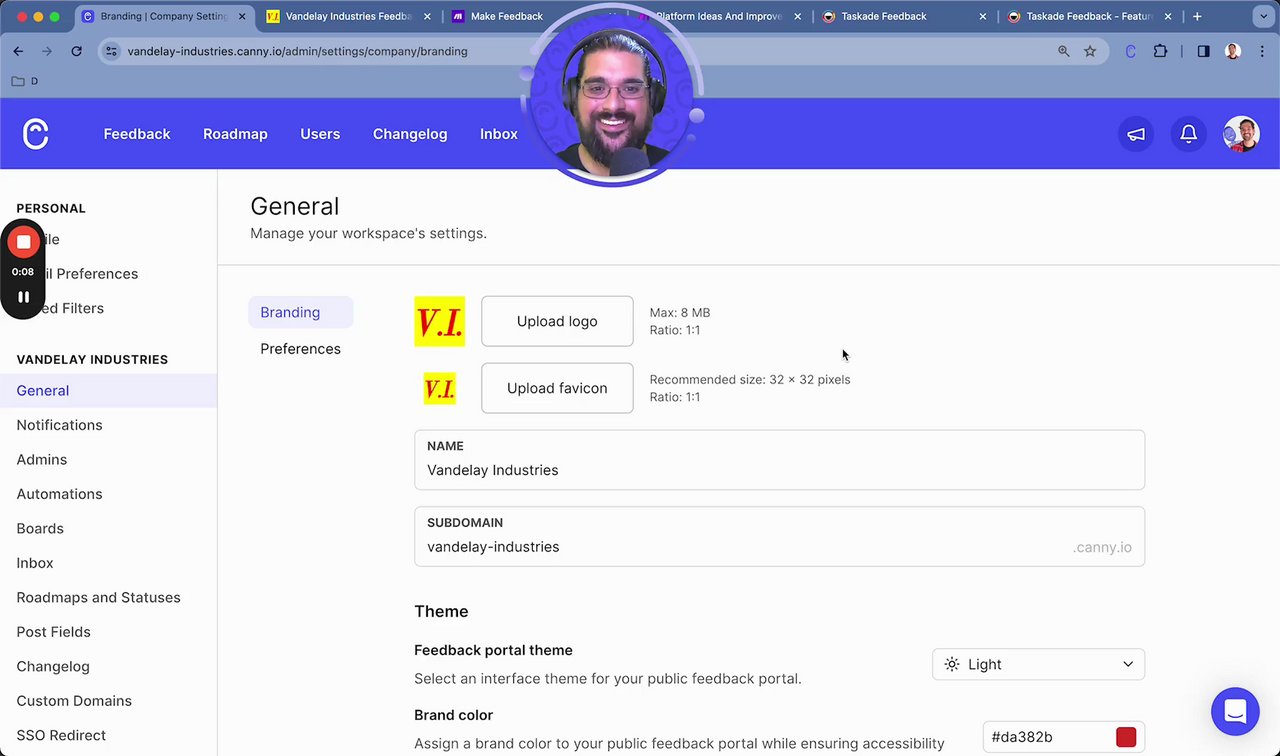Close the Branding Company Settings tab
This screenshot has width=1280, height=756.
pos(242,16)
